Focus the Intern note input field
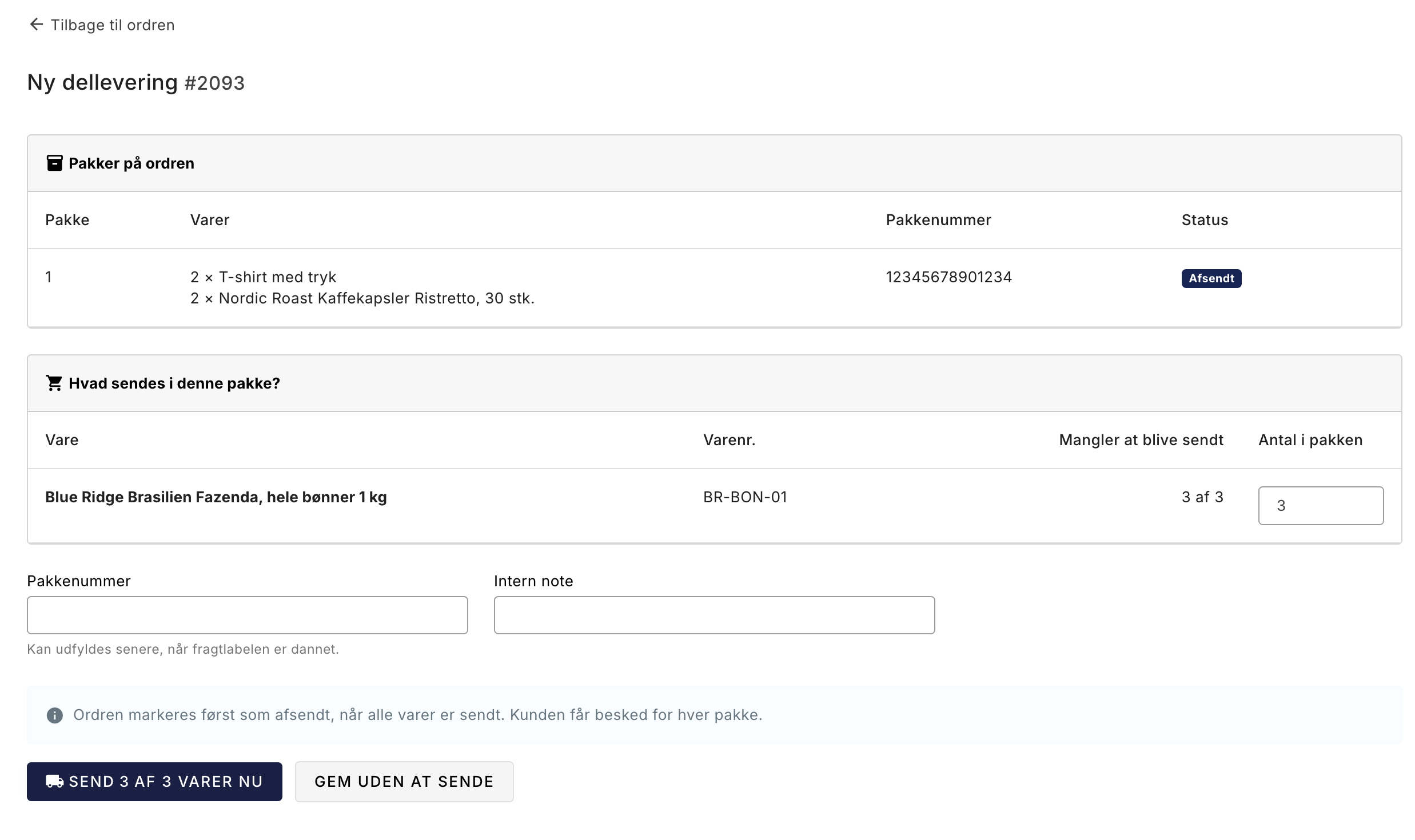This screenshot has width=1415, height=840. 715,615
